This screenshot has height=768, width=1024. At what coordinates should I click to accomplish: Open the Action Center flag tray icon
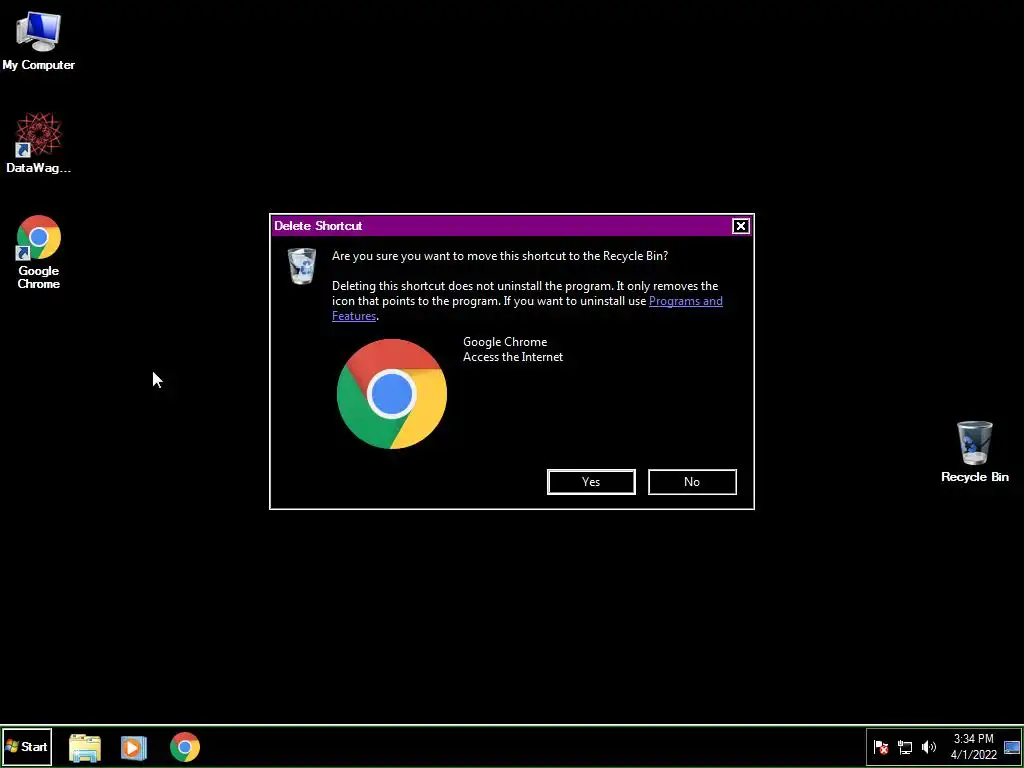[881, 747]
